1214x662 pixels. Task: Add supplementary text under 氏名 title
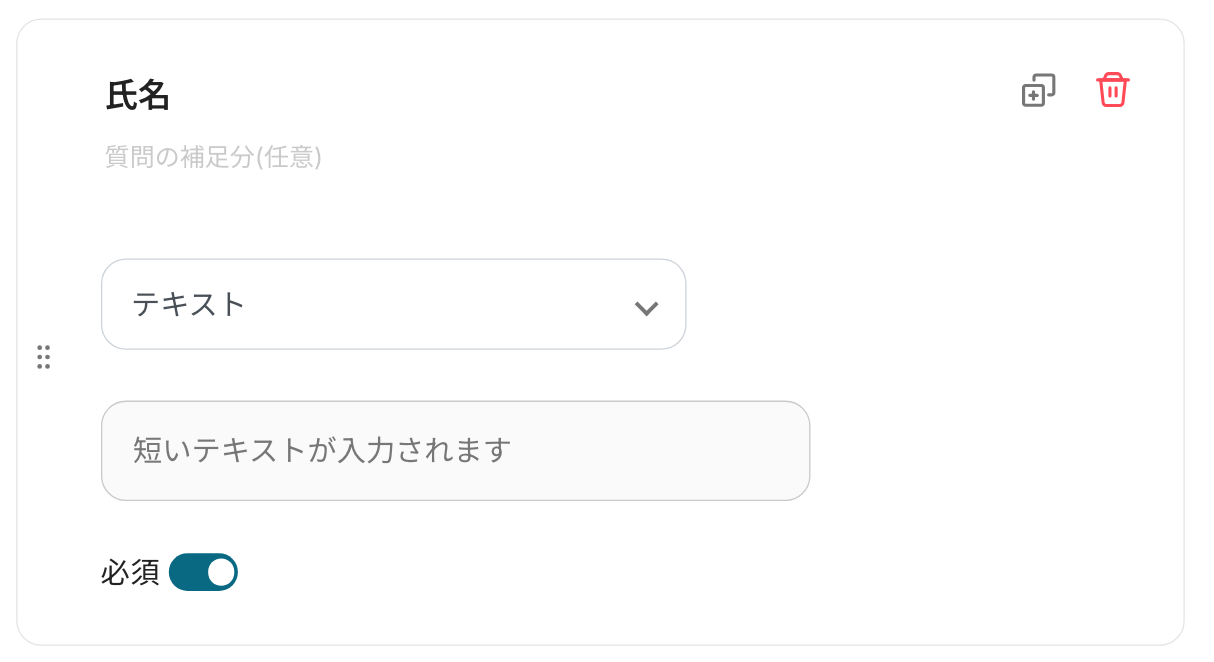tap(213, 157)
